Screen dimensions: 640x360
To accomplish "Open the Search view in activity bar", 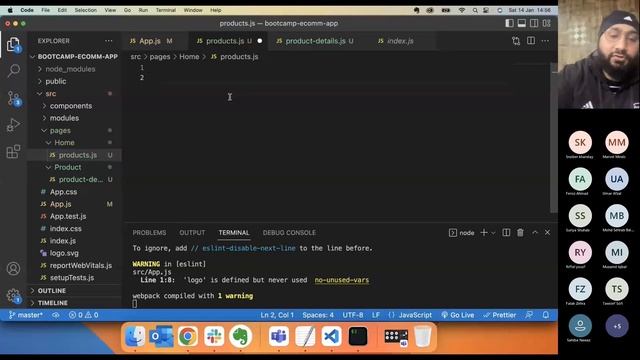I will click(x=13, y=71).
